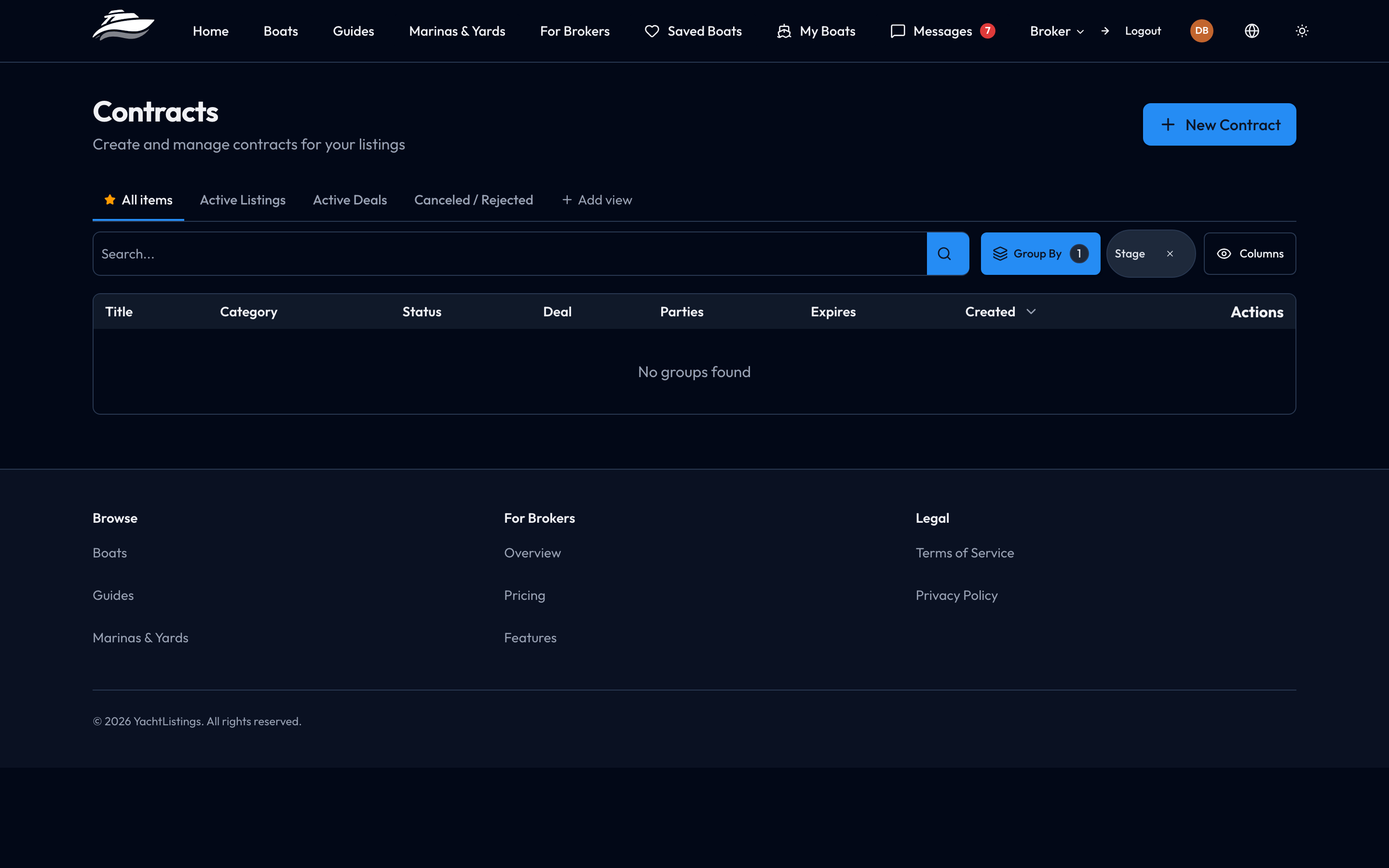Click the YachtListings boat logo
This screenshot has width=1389, height=868.
pyautogui.click(x=123, y=25)
